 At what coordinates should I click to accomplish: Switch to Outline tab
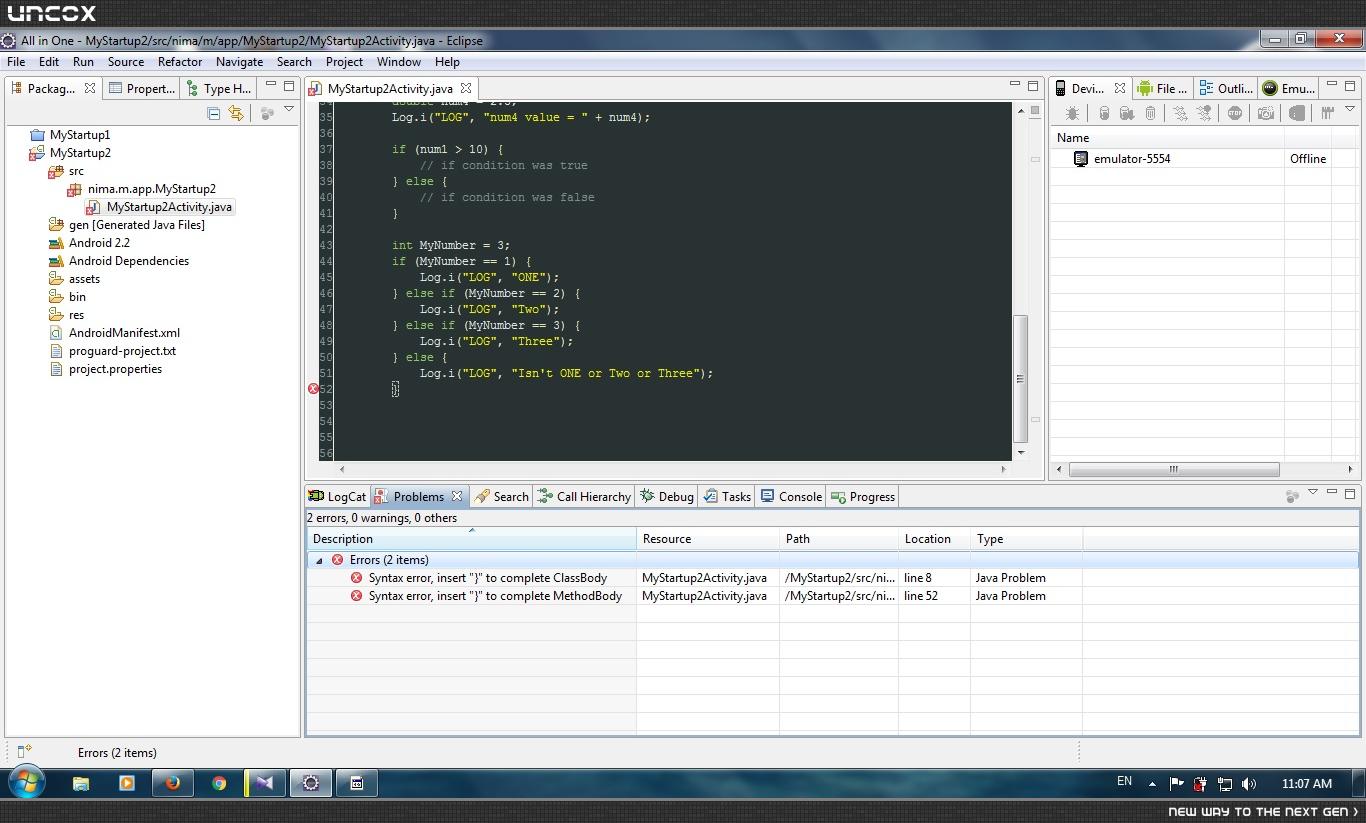[x=1226, y=88]
